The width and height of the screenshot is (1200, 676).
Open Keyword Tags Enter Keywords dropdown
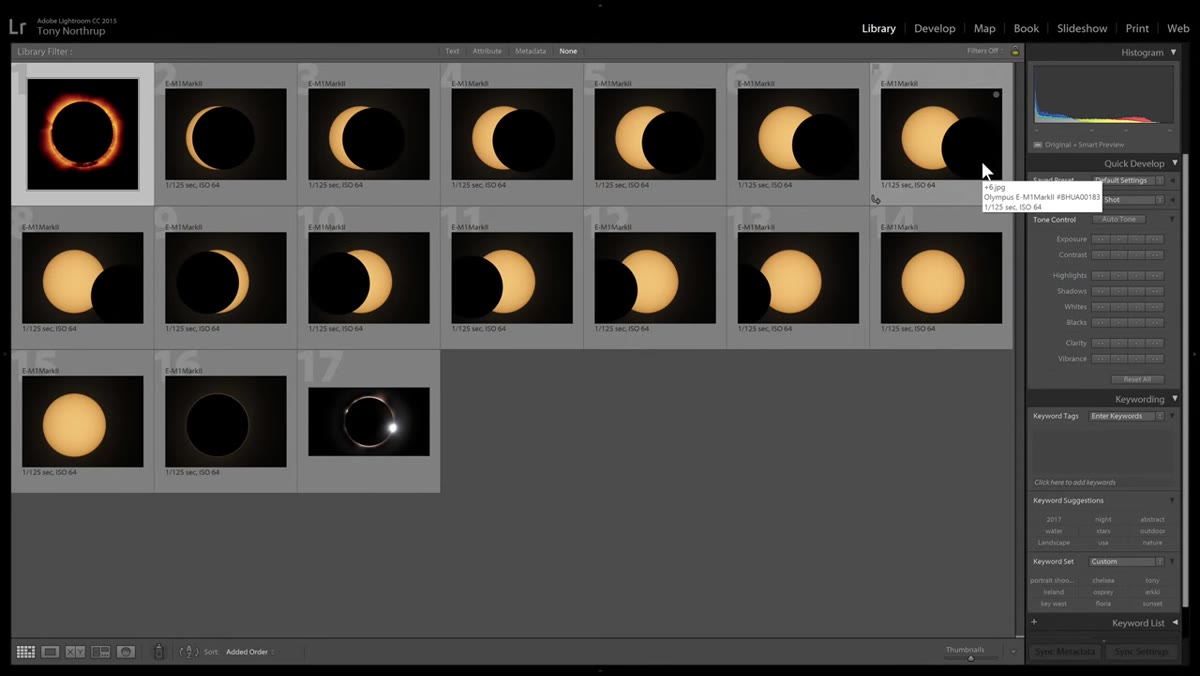coord(1127,416)
